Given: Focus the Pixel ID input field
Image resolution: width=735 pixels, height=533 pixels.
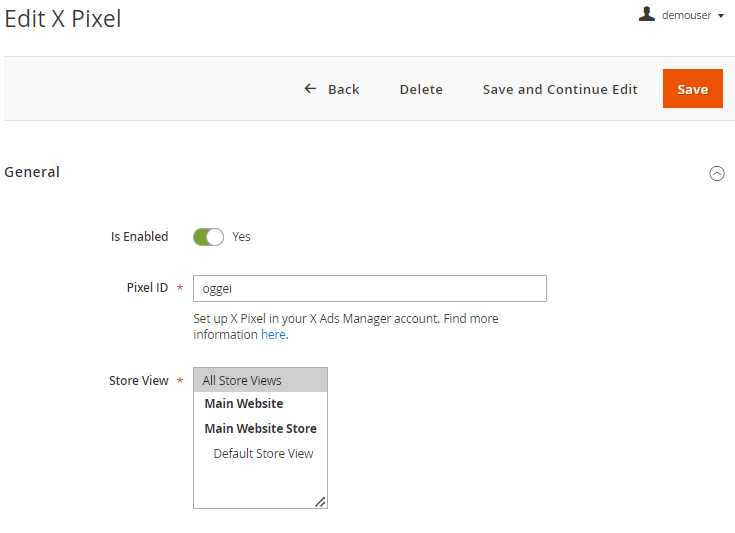Looking at the screenshot, I should pos(369,288).
